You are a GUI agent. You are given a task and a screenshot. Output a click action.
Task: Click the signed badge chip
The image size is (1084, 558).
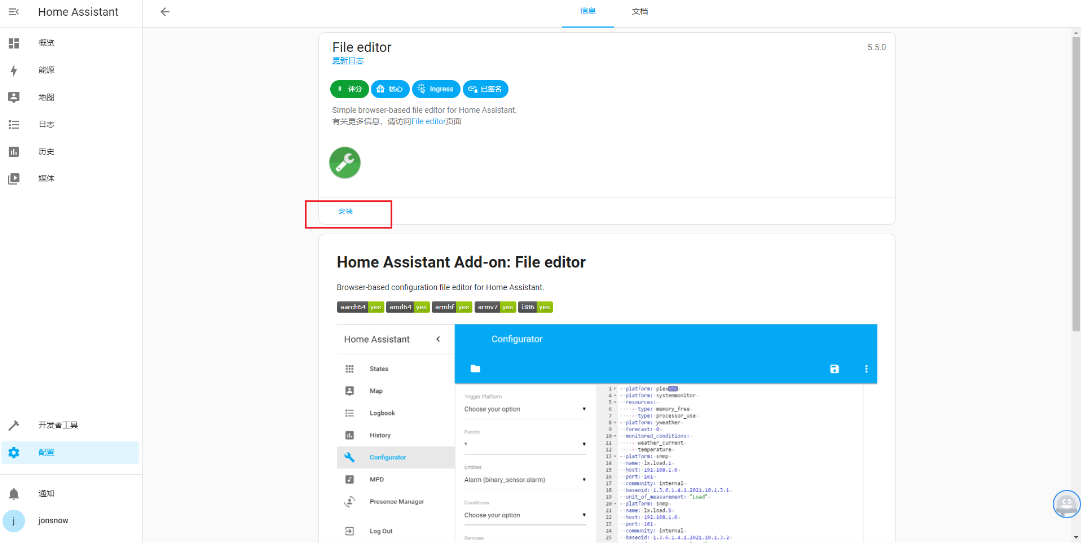click(x=485, y=89)
